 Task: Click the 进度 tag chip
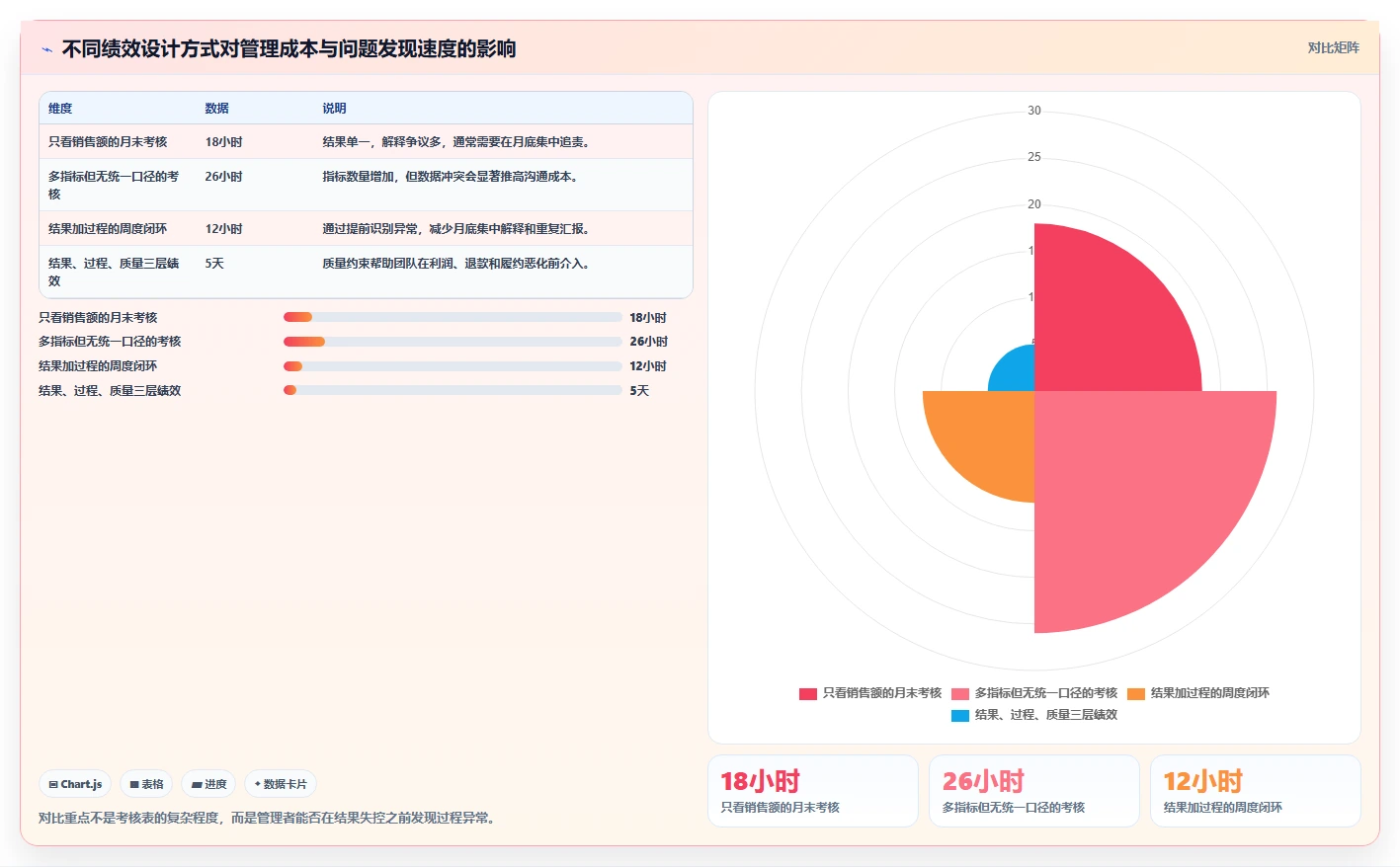point(208,784)
